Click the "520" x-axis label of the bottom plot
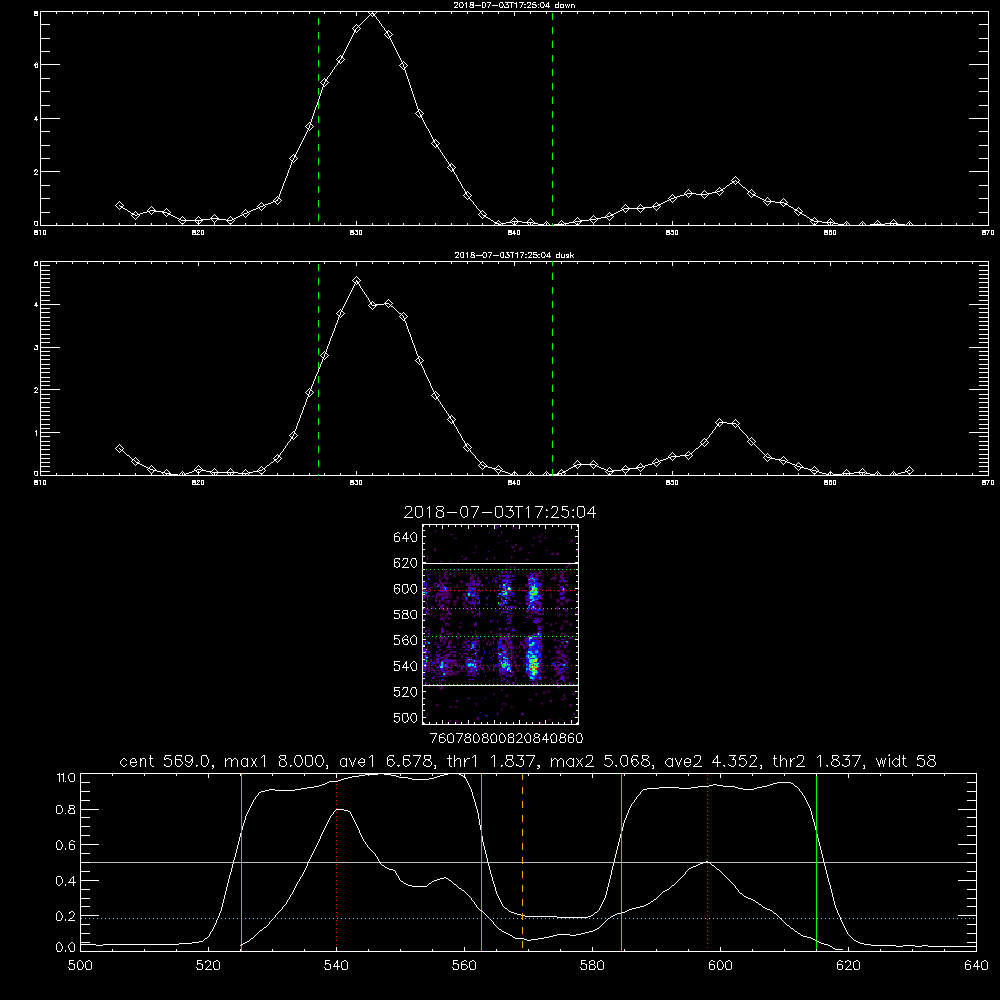The image size is (1000, 1000). [208, 966]
